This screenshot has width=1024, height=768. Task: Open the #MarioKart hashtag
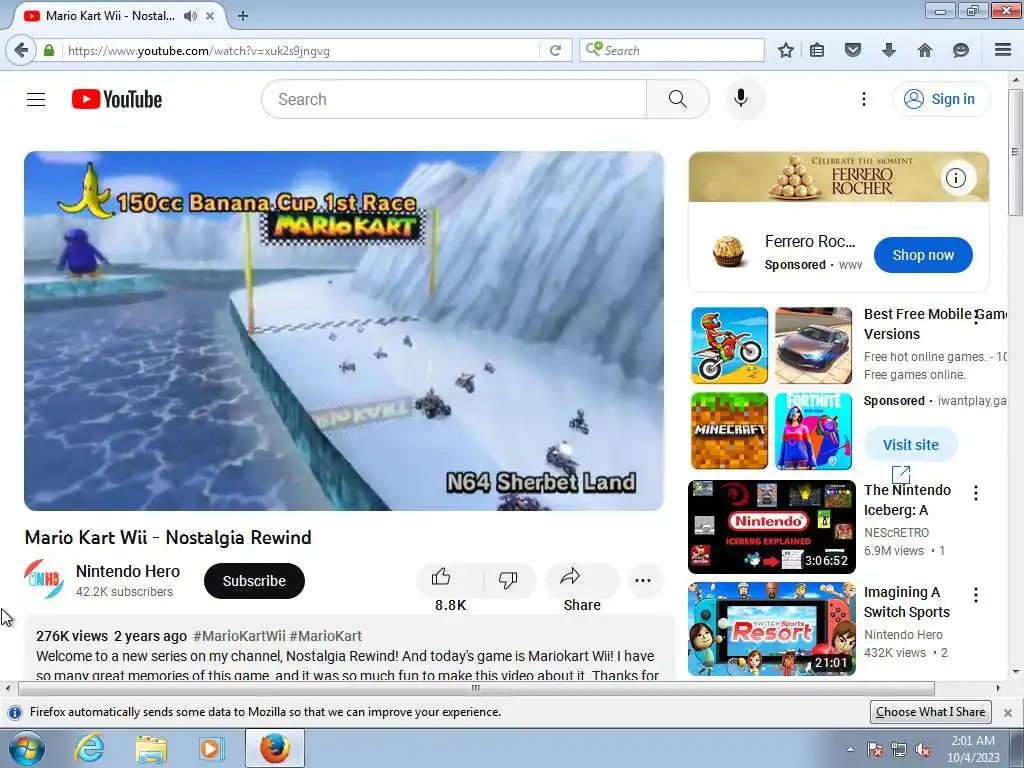(x=325, y=636)
